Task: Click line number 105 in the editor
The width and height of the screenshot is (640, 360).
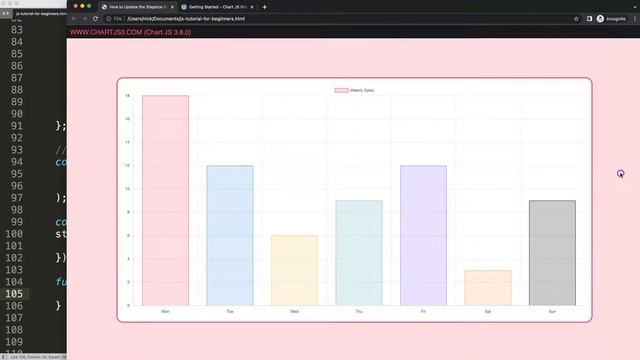Action: 14,294
